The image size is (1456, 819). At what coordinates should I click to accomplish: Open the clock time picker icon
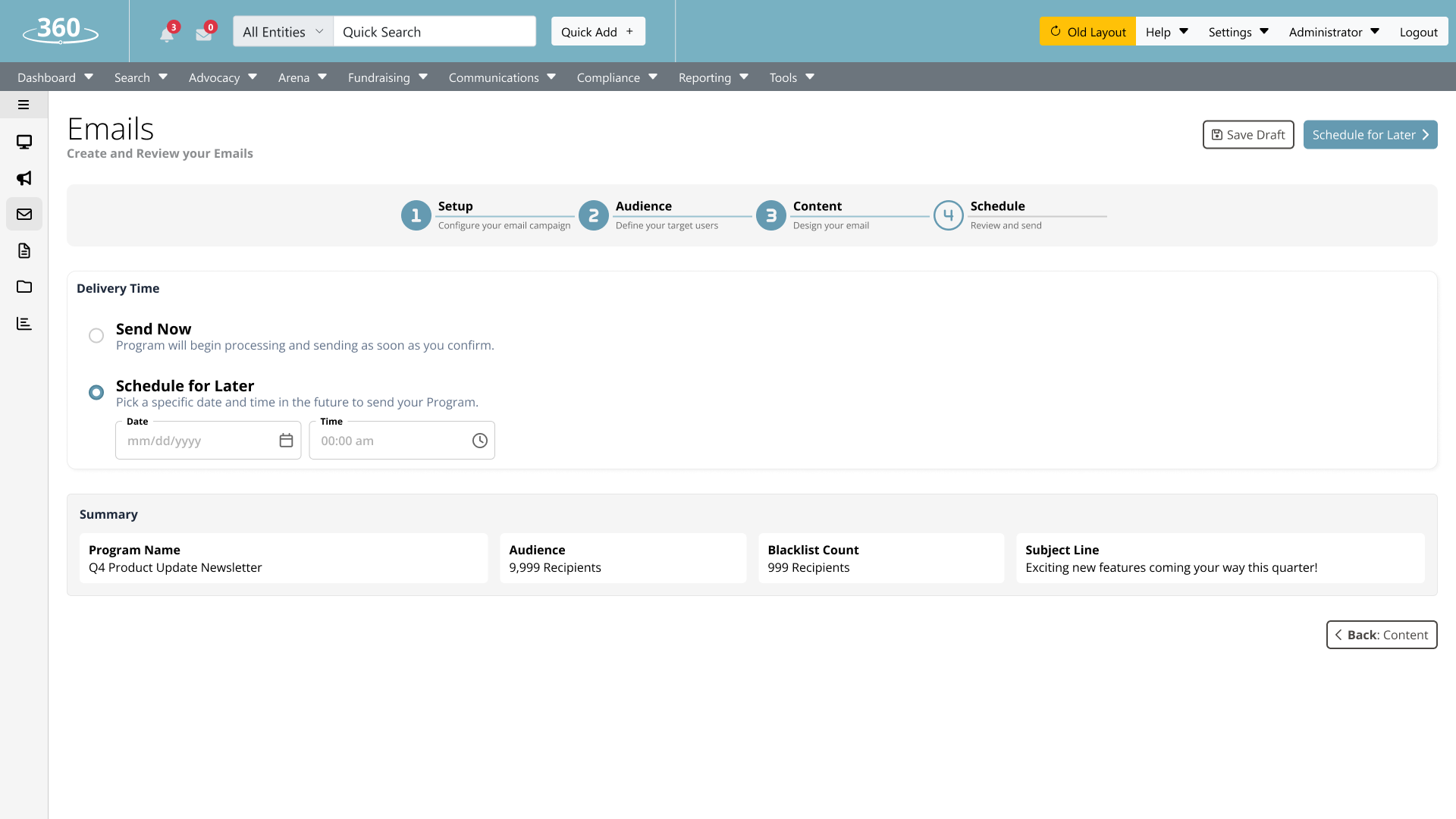coord(480,441)
